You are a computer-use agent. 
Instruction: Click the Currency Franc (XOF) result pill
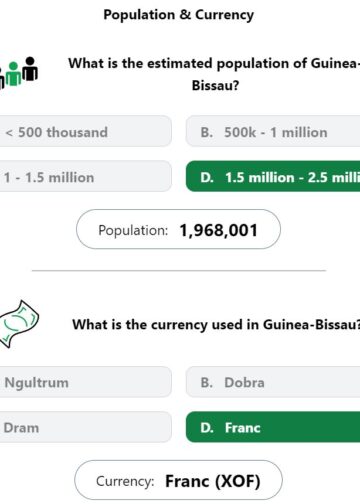pos(178,480)
